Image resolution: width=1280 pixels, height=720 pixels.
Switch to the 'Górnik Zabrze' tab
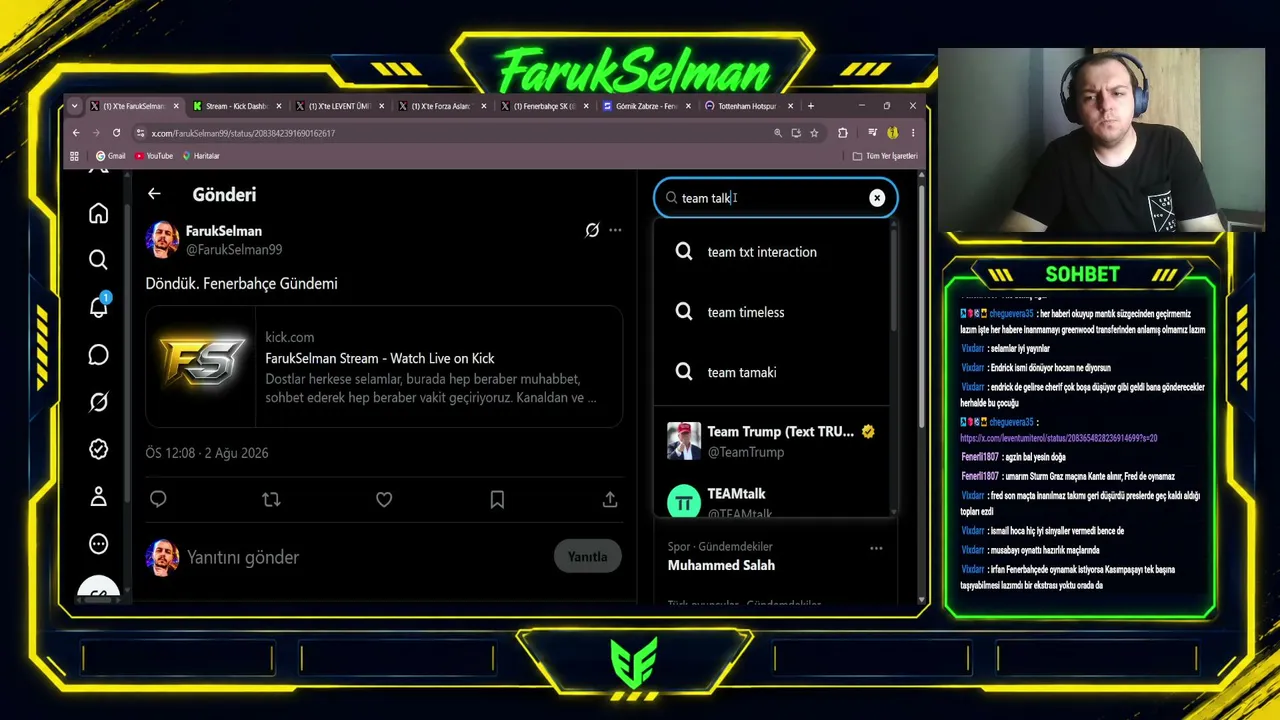tap(647, 106)
